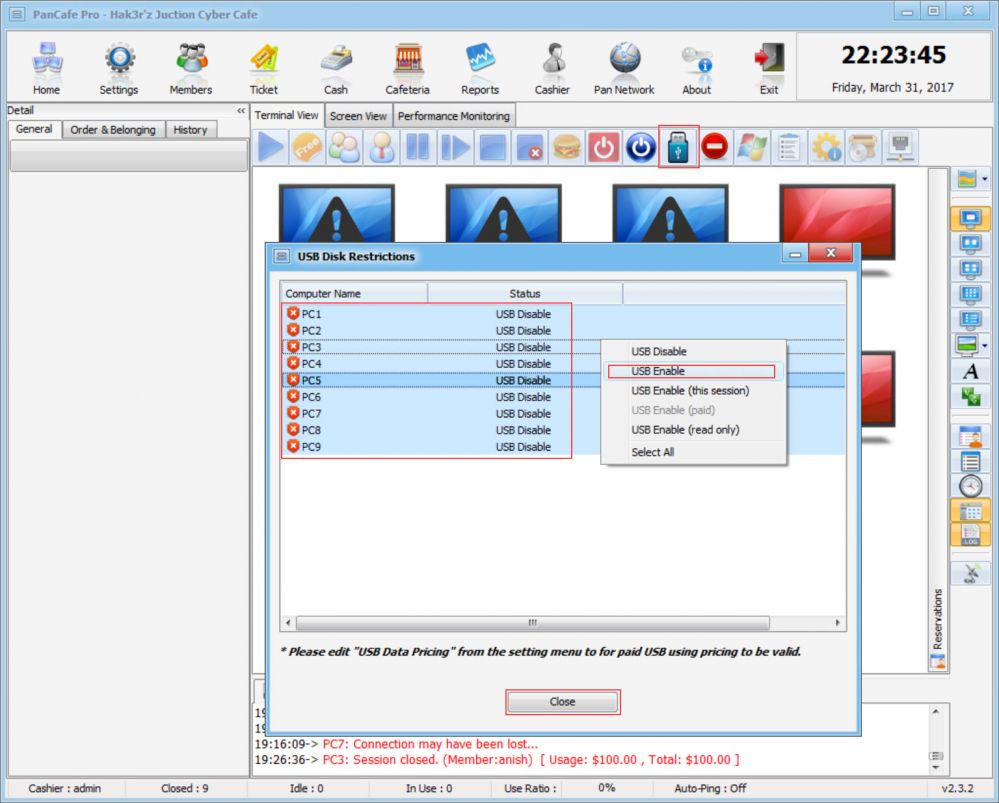
Task: Select the PC9 row in USB list
Action: pos(441,447)
